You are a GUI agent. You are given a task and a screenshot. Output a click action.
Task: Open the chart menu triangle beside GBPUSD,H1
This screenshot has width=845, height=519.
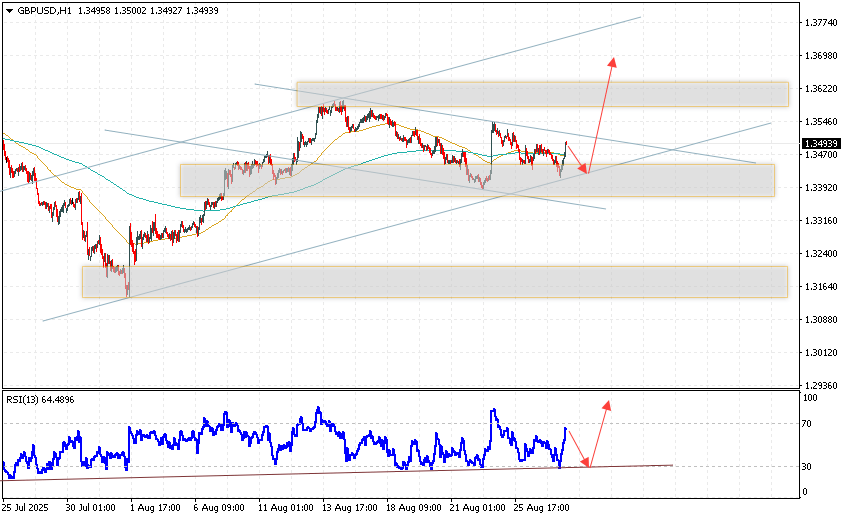click(x=9, y=11)
